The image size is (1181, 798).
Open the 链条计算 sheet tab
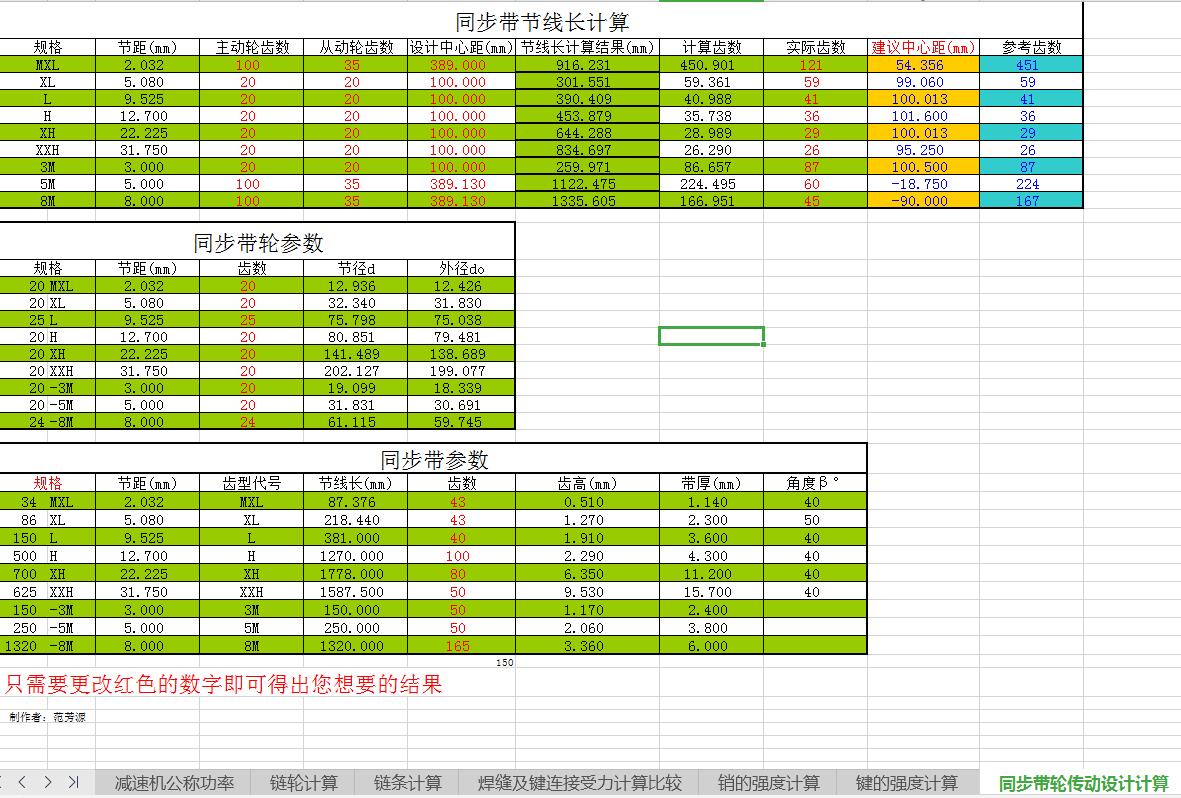[x=408, y=783]
